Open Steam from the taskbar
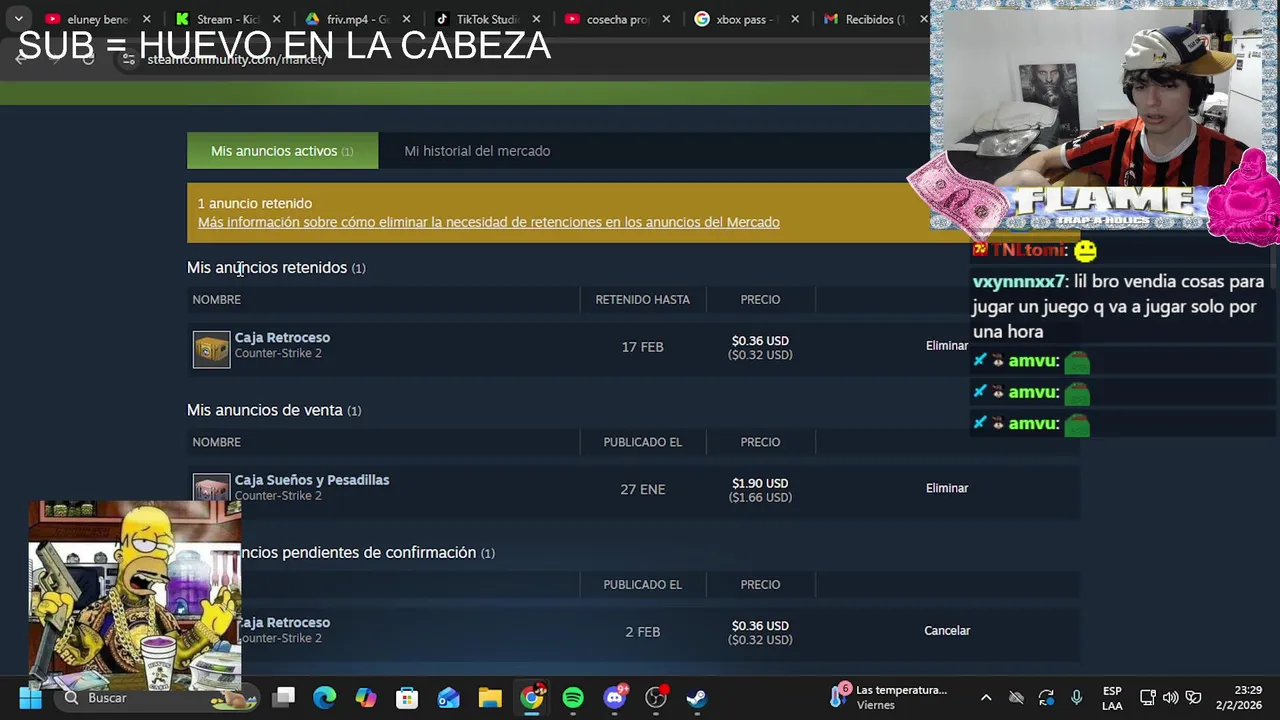 [x=697, y=698]
